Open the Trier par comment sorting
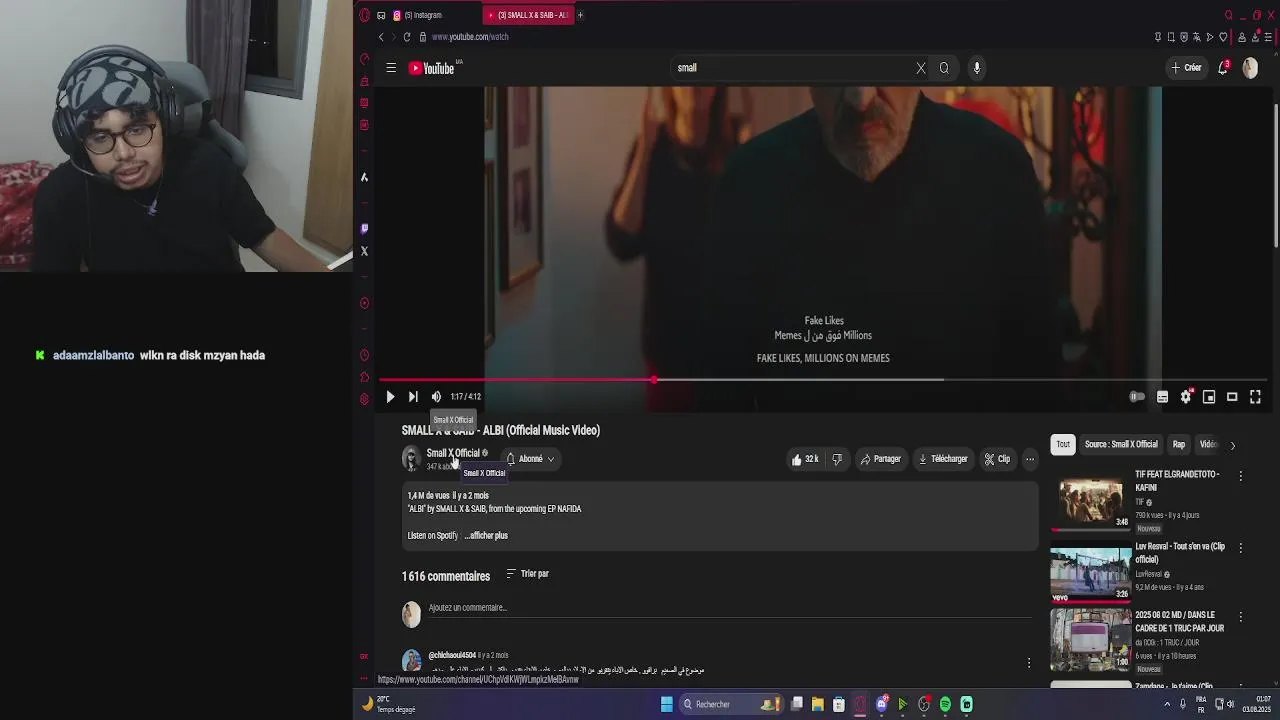The height and width of the screenshot is (720, 1280). (x=527, y=574)
